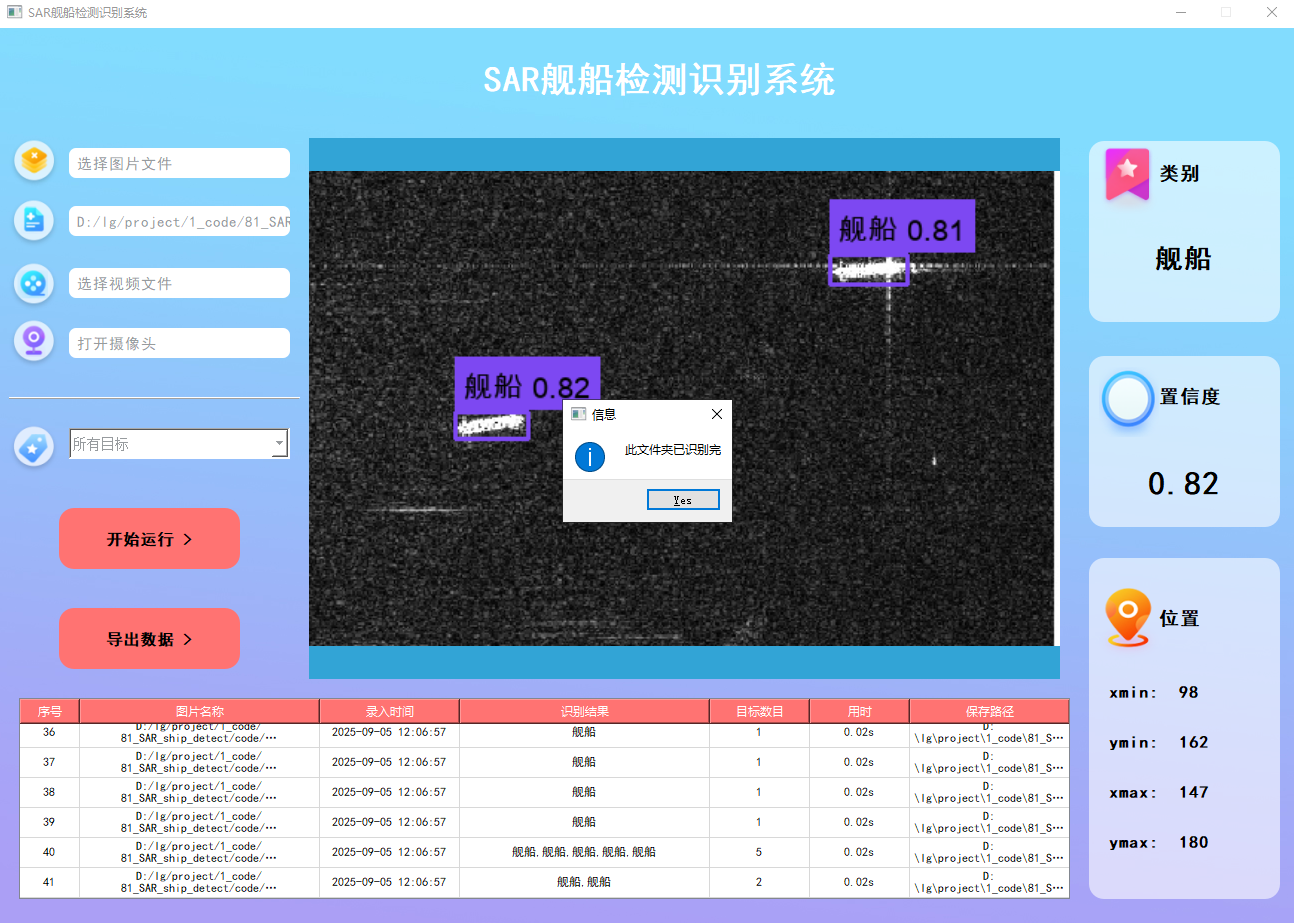This screenshot has width=1294, height=923.
Task: Click the confidence value 0.82
Action: (x=1183, y=484)
